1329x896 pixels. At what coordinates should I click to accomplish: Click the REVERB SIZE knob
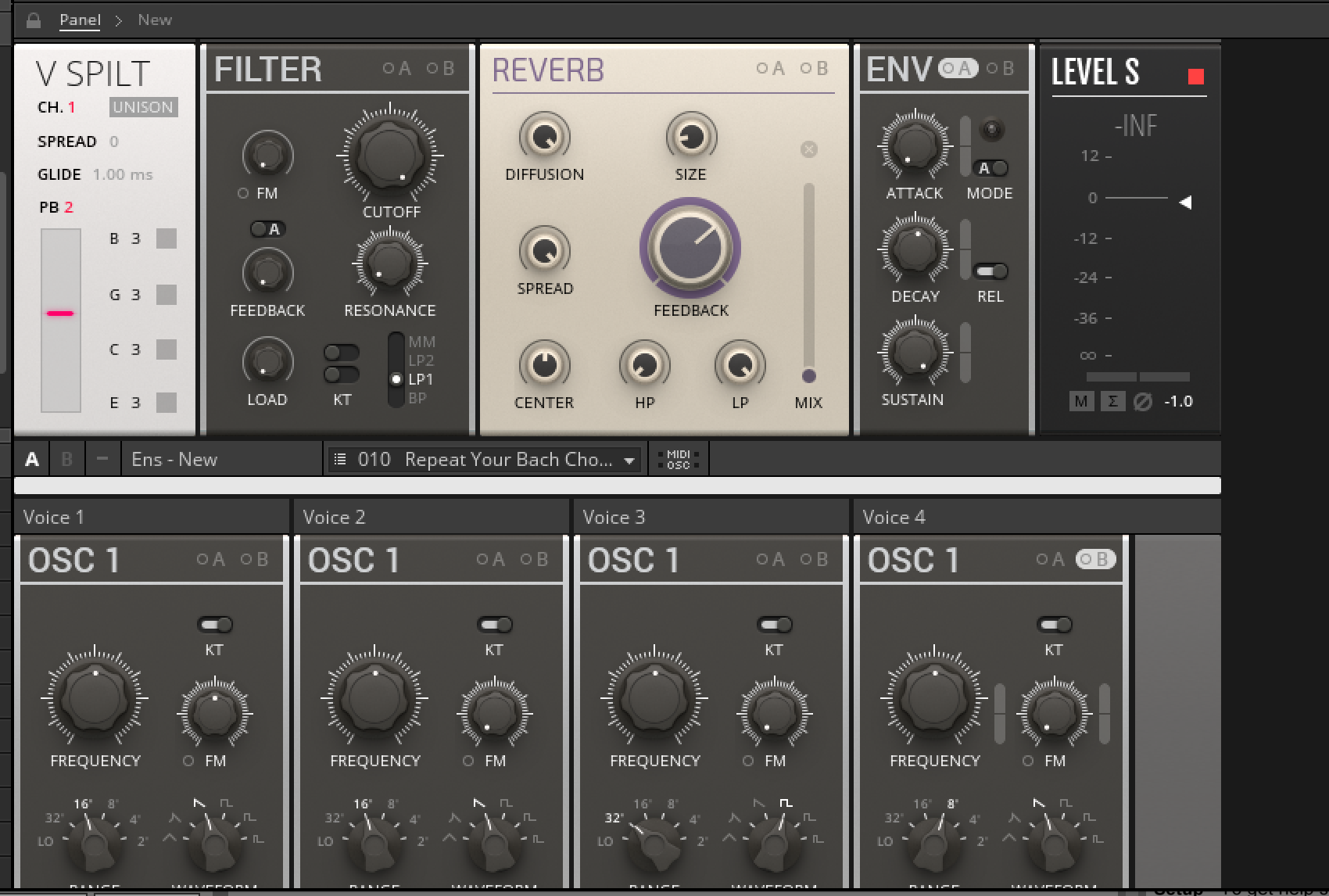[x=690, y=137]
